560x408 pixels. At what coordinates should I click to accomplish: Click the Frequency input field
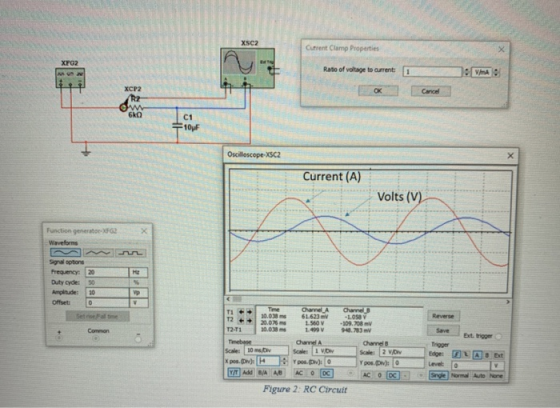(x=107, y=272)
